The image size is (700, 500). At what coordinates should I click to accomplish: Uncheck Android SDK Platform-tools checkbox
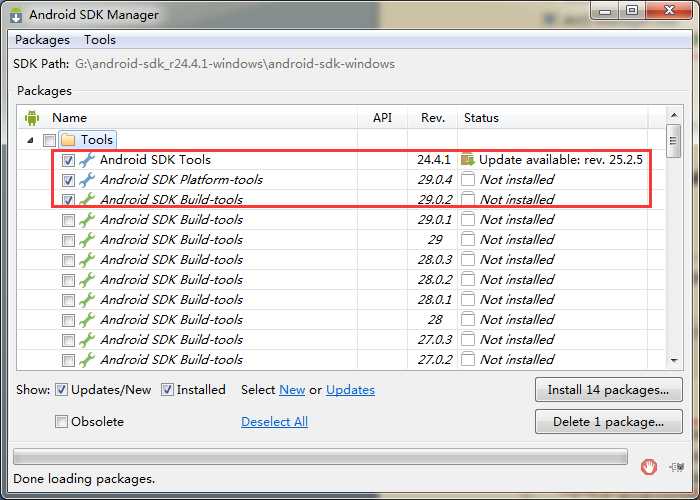point(68,180)
